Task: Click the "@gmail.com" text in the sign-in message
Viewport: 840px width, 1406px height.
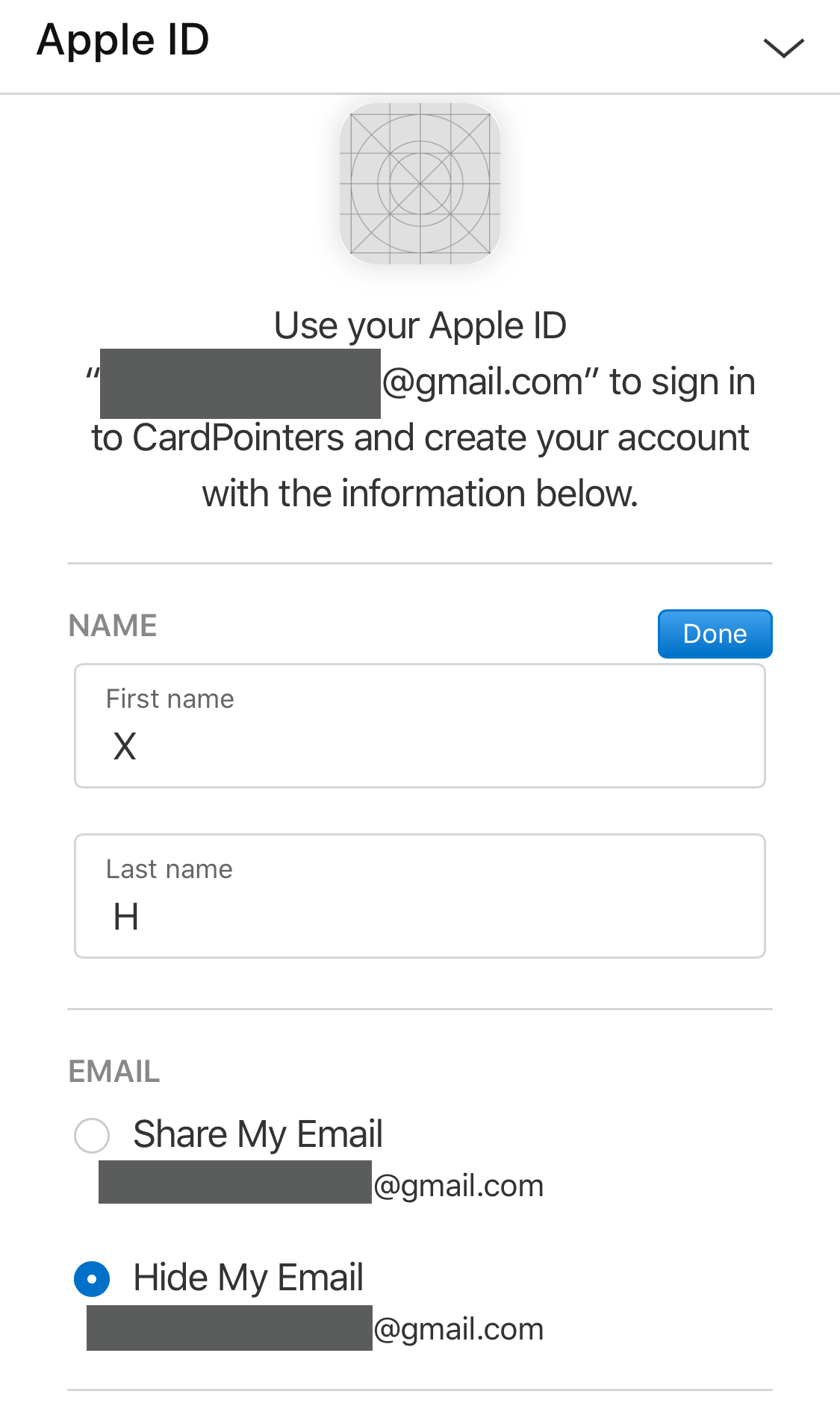Action: [x=482, y=382]
